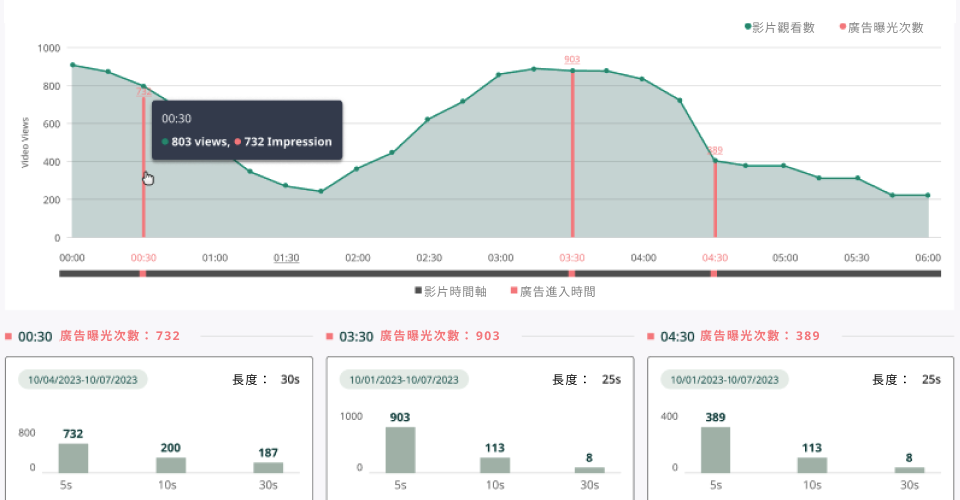The image size is (960, 500).
Task: Click the 732 bar in the 00:30 card
Action: pyautogui.click(x=73, y=458)
